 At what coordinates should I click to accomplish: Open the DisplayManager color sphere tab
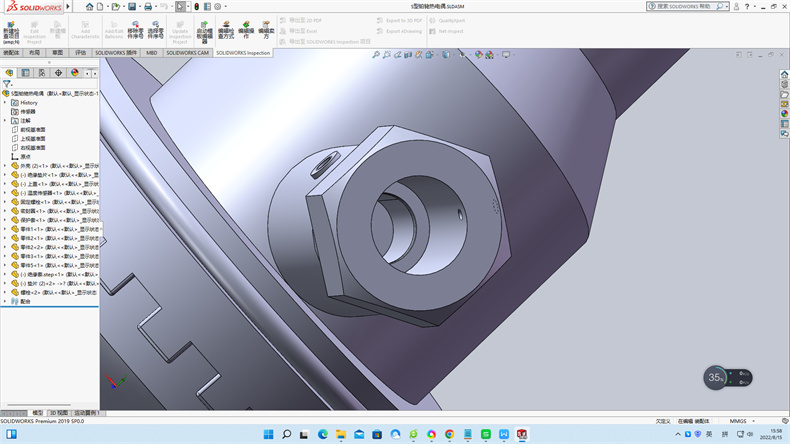(75, 73)
